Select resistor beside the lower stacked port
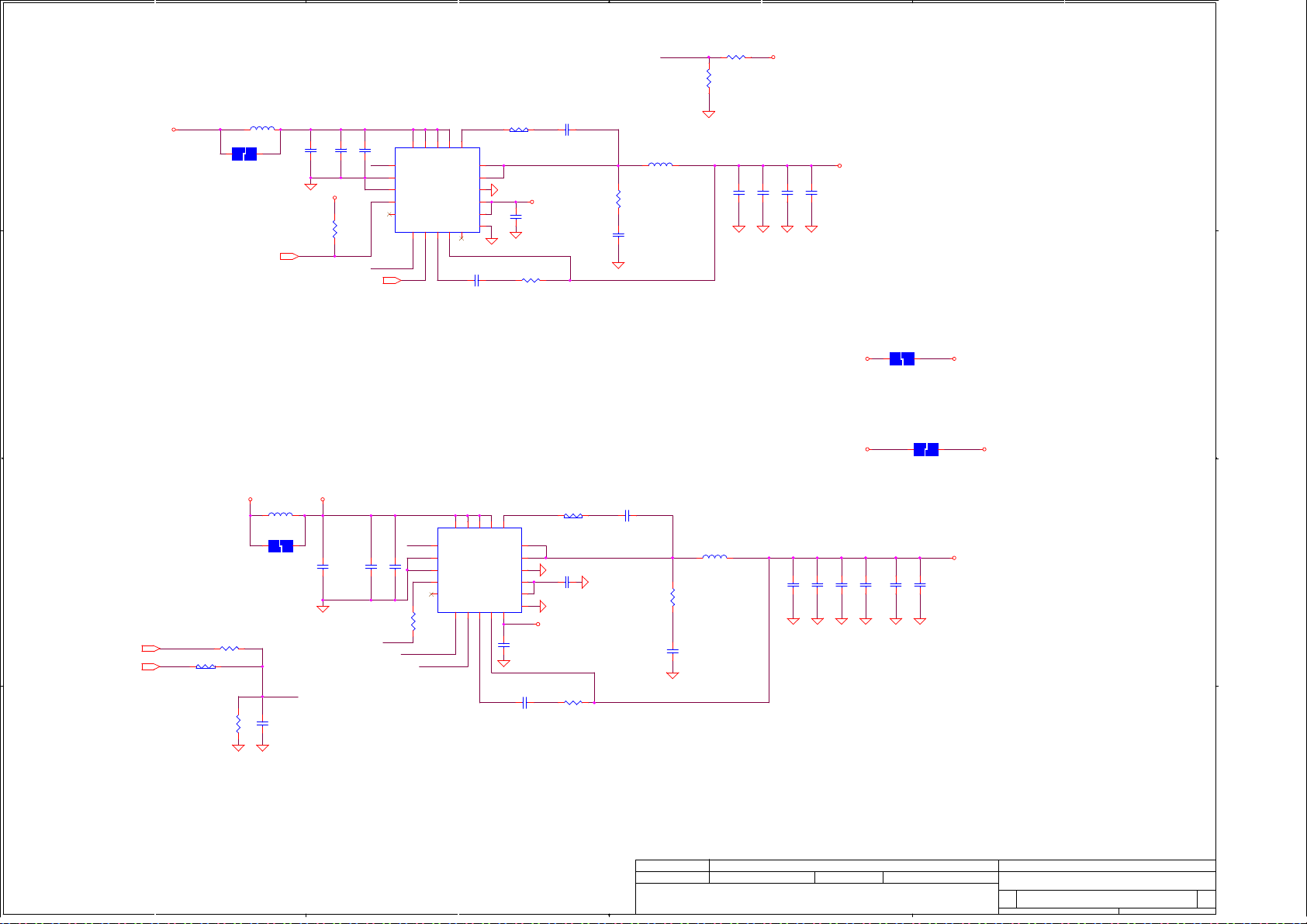Viewport: 1307px width, 924px height. (206, 666)
